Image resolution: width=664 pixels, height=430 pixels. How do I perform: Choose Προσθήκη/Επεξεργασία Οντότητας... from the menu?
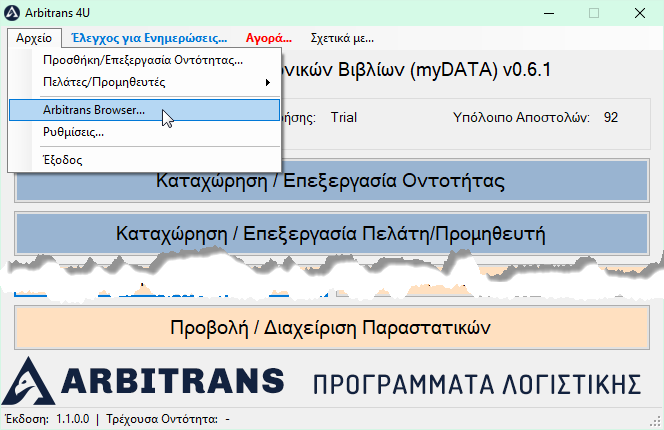click(x=144, y=60)
